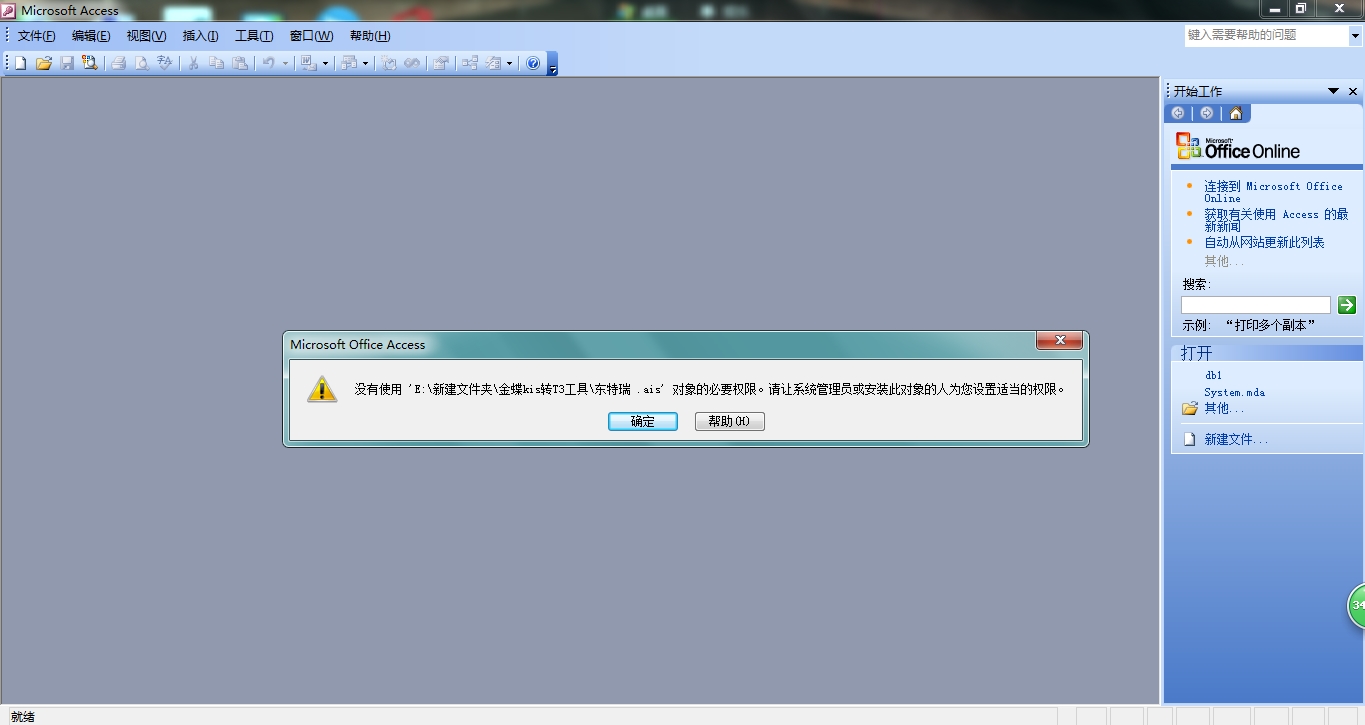Image resolution: width=1365 pixels, height=725 pixels.
Task: Open the 工具(T) menu
Action: pos(254,36)
